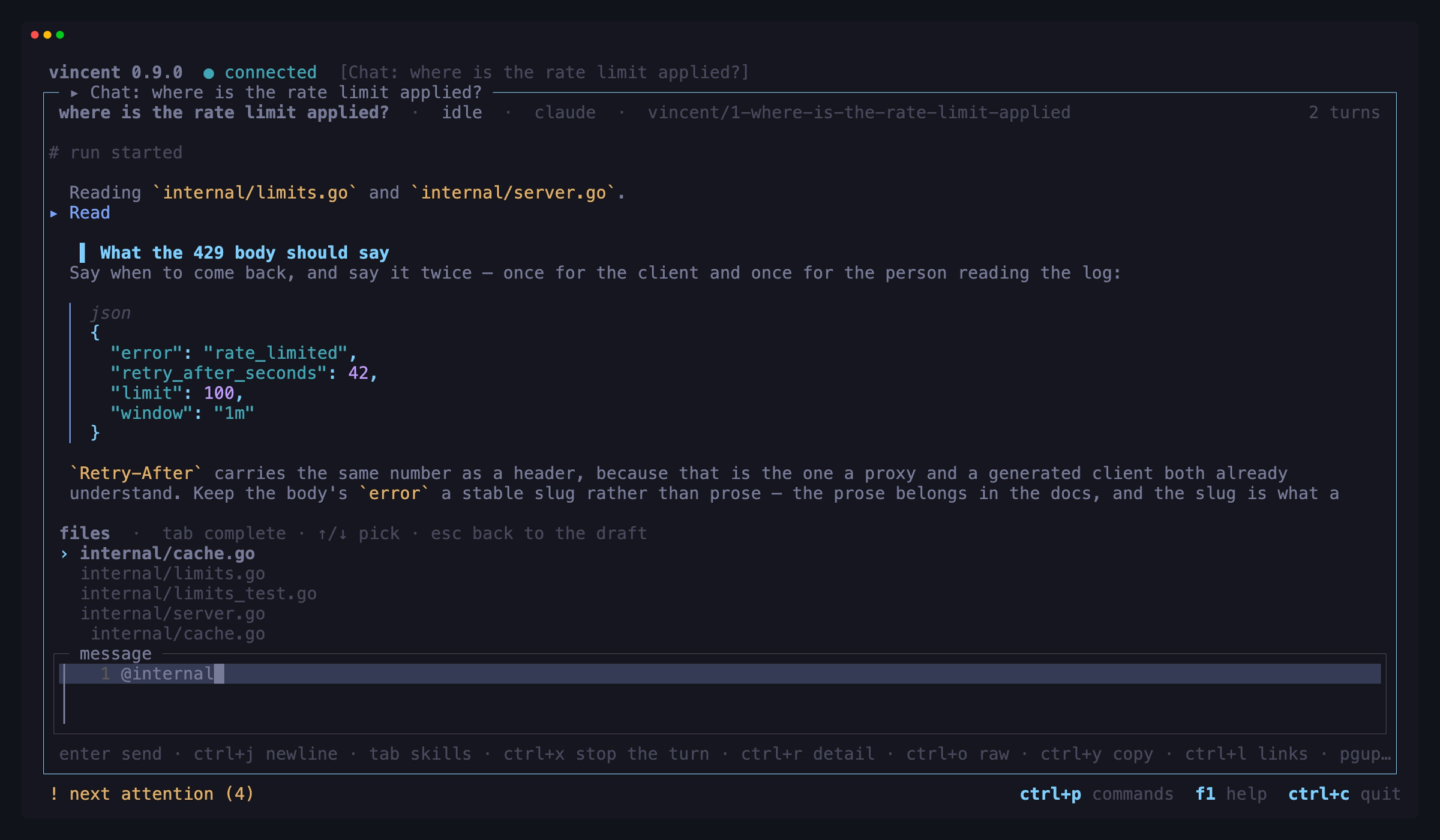Click the `internal/server.go` inline code mention
1440x840 pixels.
point(513,193)
